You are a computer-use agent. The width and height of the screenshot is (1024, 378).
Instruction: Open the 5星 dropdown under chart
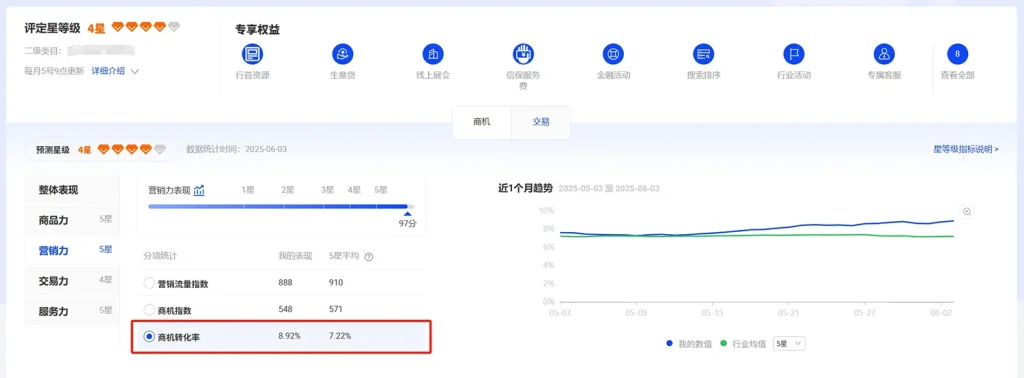(789, 343)
